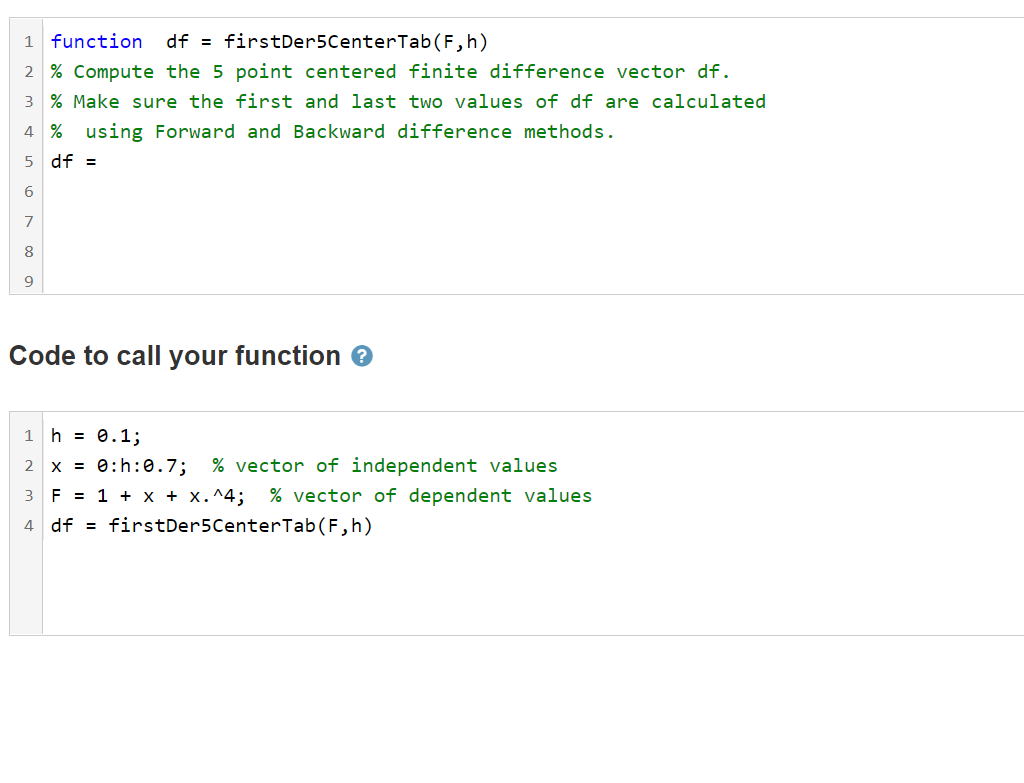
Task: Open the help icon beside 'Code to call your function'
Action: click(x=362, y=356)
